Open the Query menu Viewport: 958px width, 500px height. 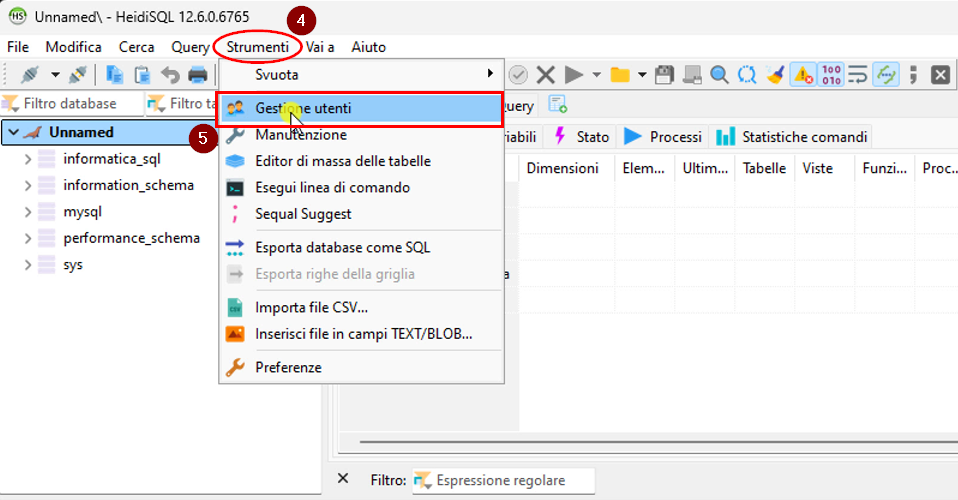pyautogui.click(x=190, y=47)
